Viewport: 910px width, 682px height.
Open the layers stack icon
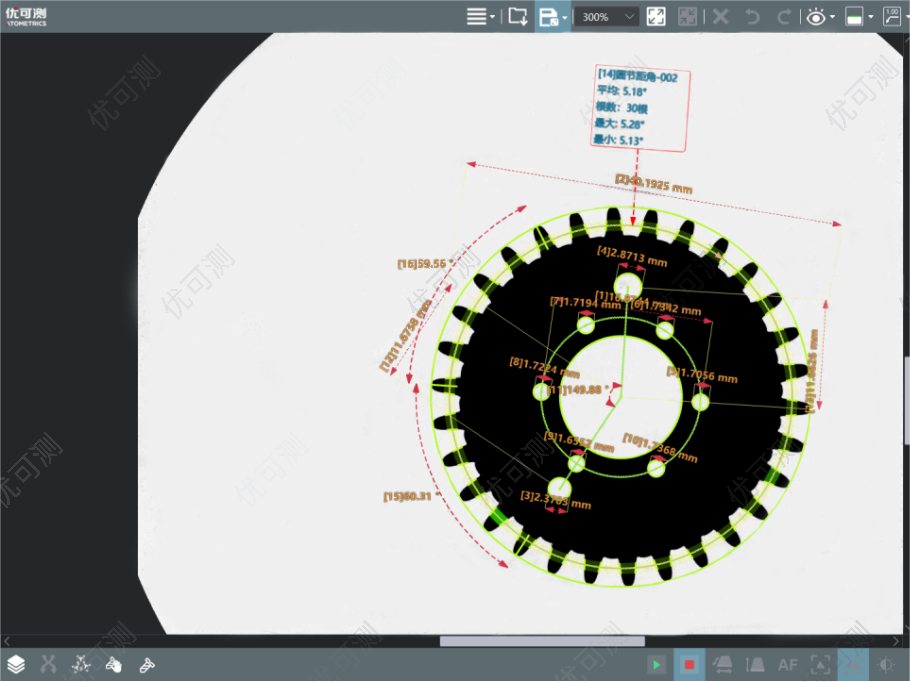[16, 664]
